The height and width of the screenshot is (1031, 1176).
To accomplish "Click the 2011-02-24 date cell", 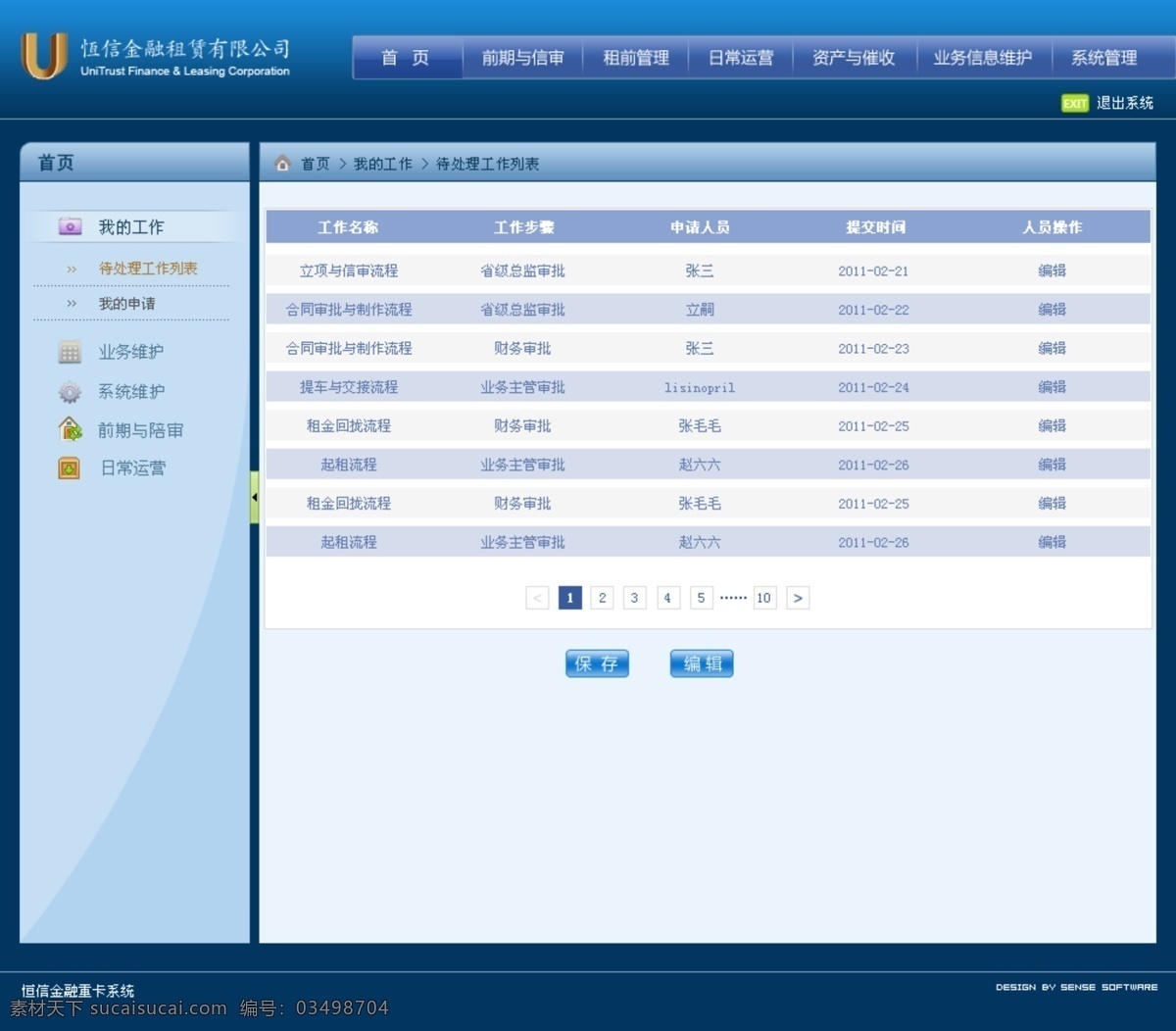I will point(873,387).
